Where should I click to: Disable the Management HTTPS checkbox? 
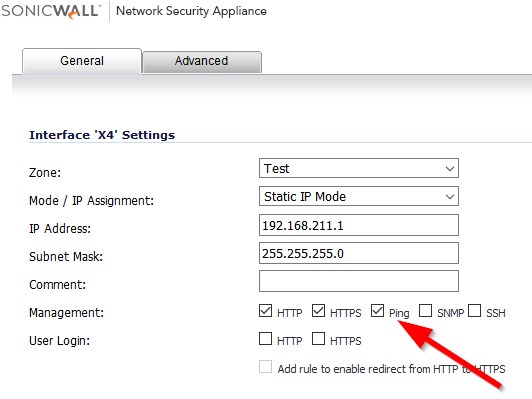(318, 310)
